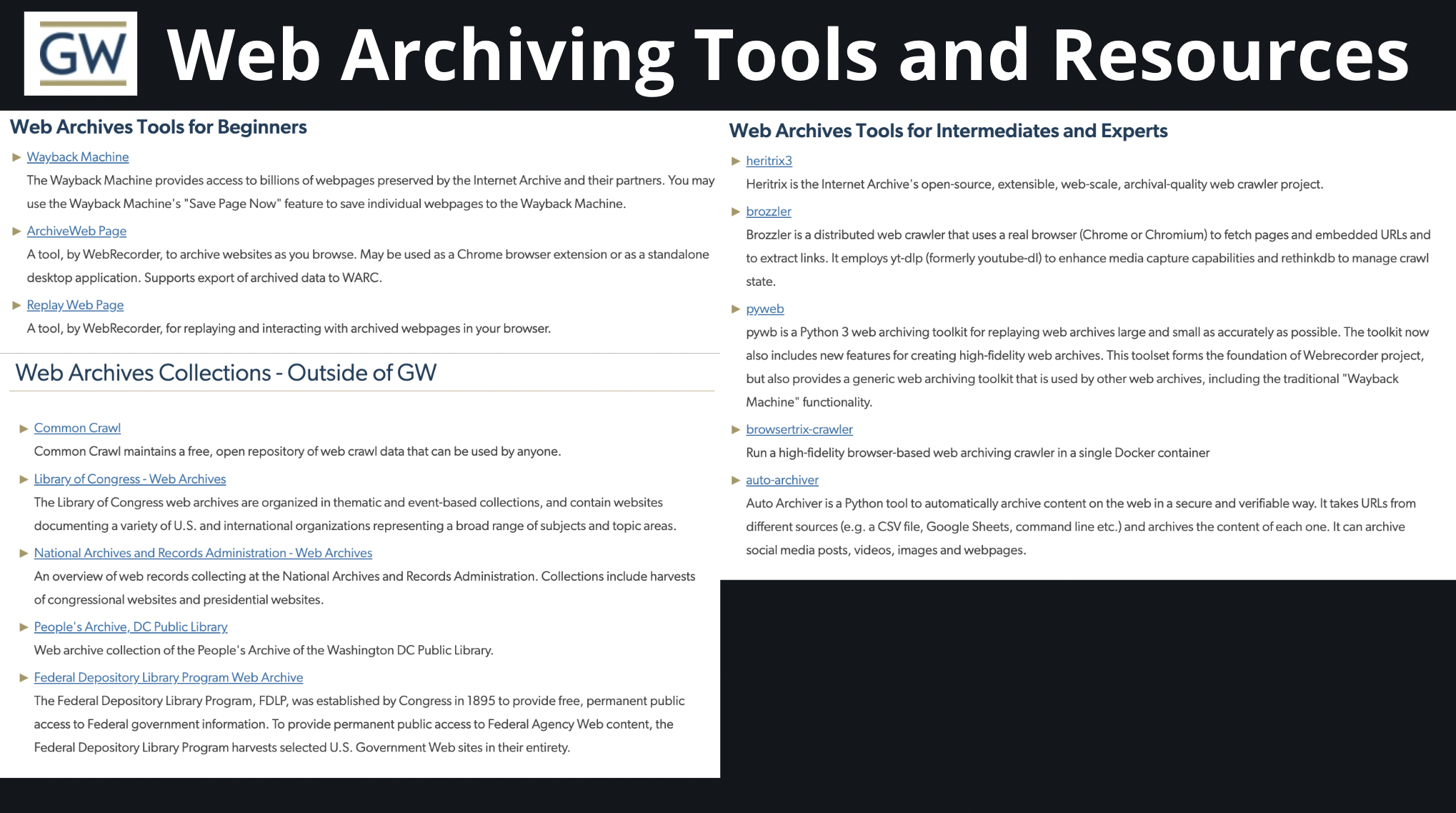Click the Library of Congress thematic collections description
1456x813 pixels.
[x=355, y=514]
